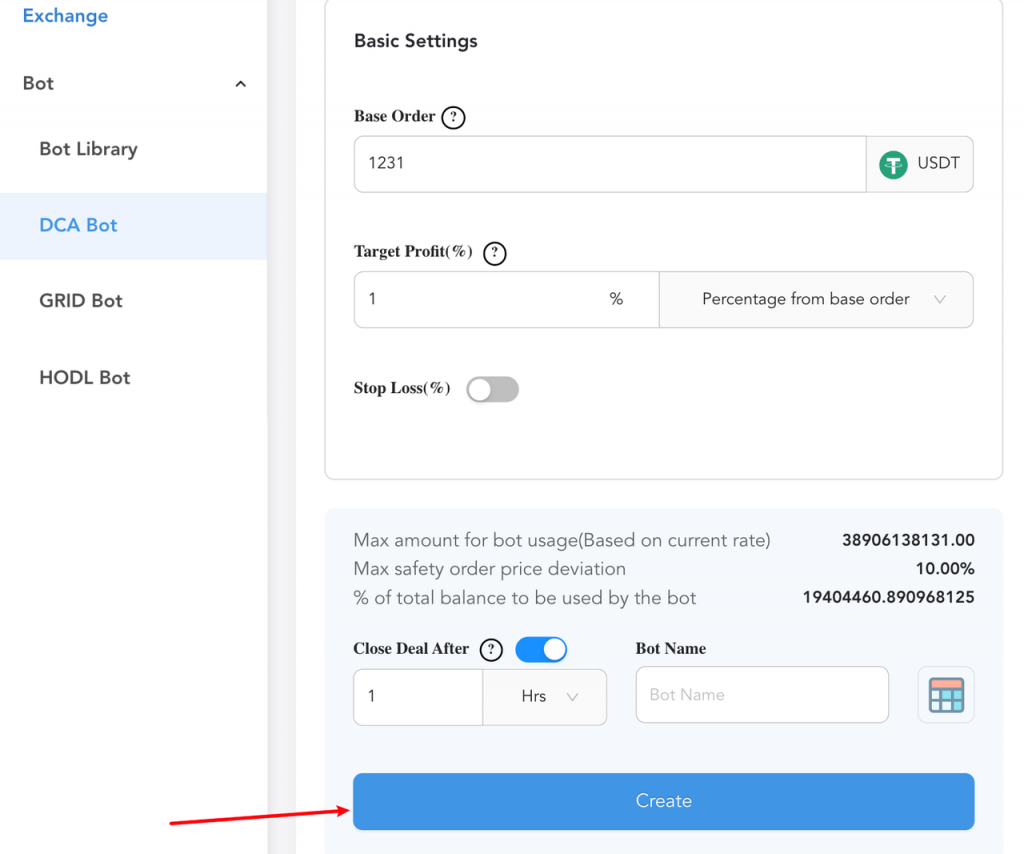
Task: Click the question mark next to Target Profit(%)
Action: [x=494, y=253]
